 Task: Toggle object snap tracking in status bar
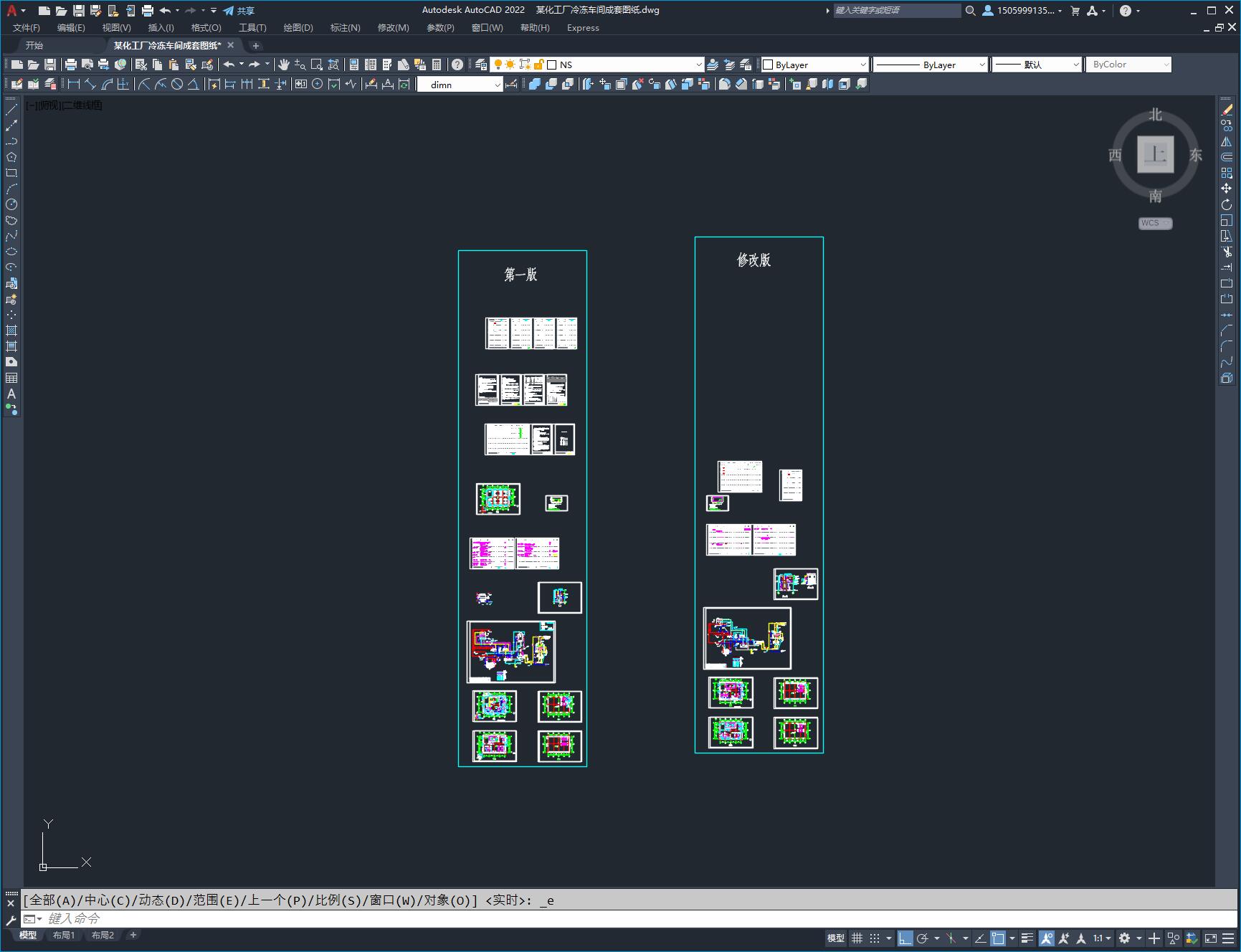click(980, 938)
